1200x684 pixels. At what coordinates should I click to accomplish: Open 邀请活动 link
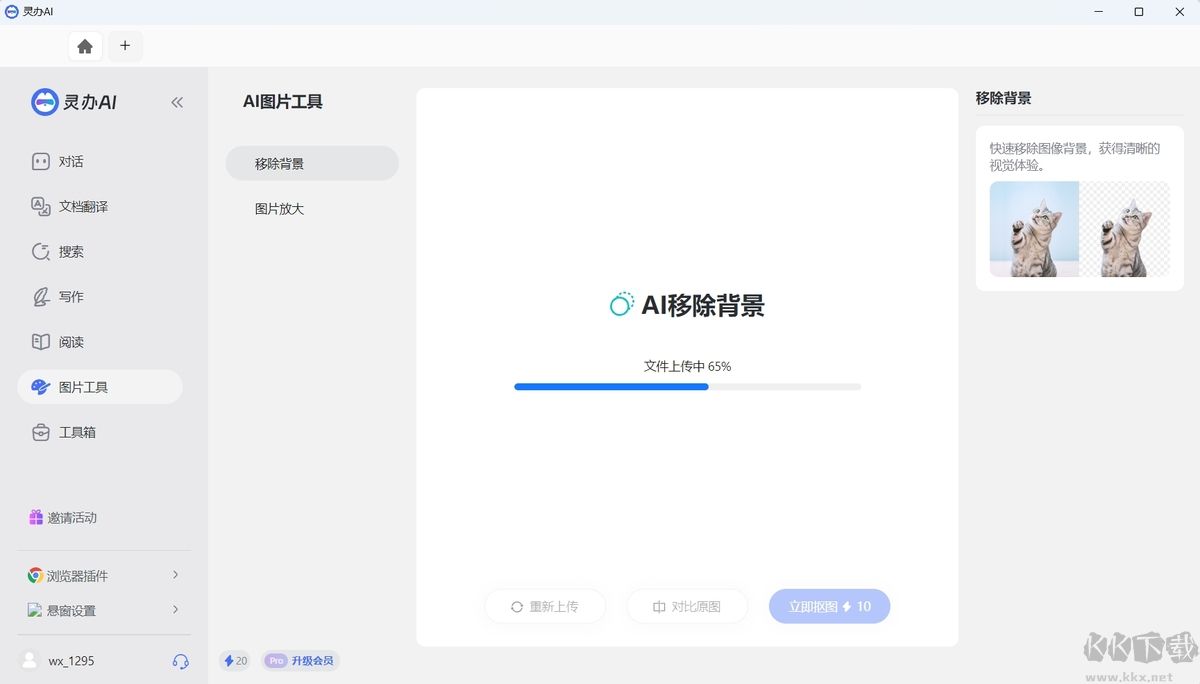coord(72,517)
